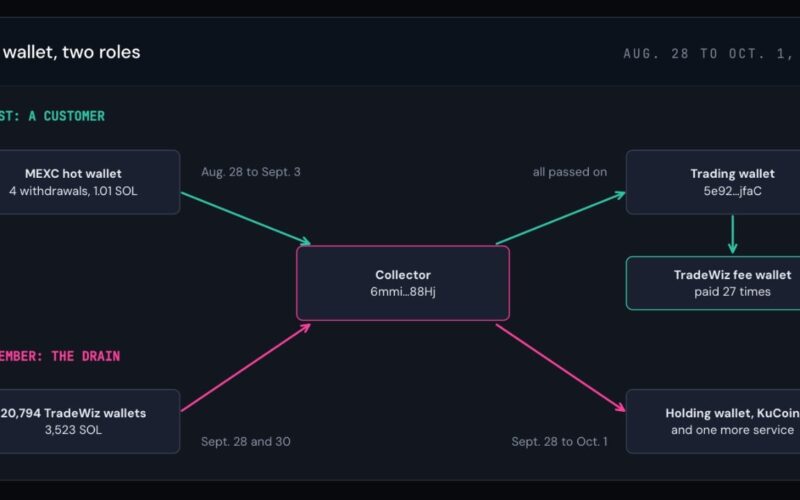Click the "6mmi...88Hj" address text
Screen dimensions: 800x500
[403, 292]
